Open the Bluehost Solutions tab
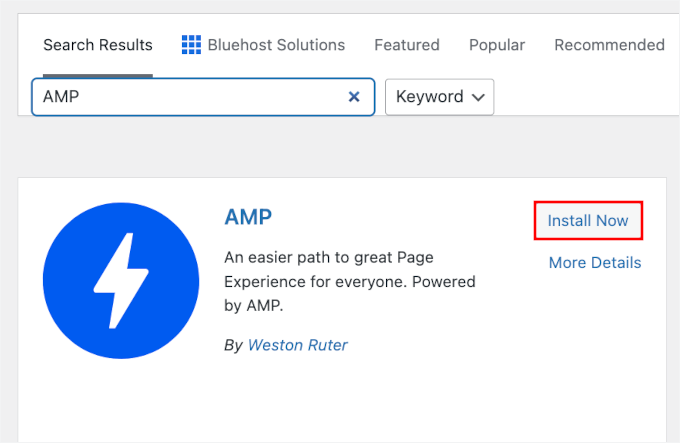Image resolution: width=680 pixels, height=443 pixels. click(x=263, y=45)
